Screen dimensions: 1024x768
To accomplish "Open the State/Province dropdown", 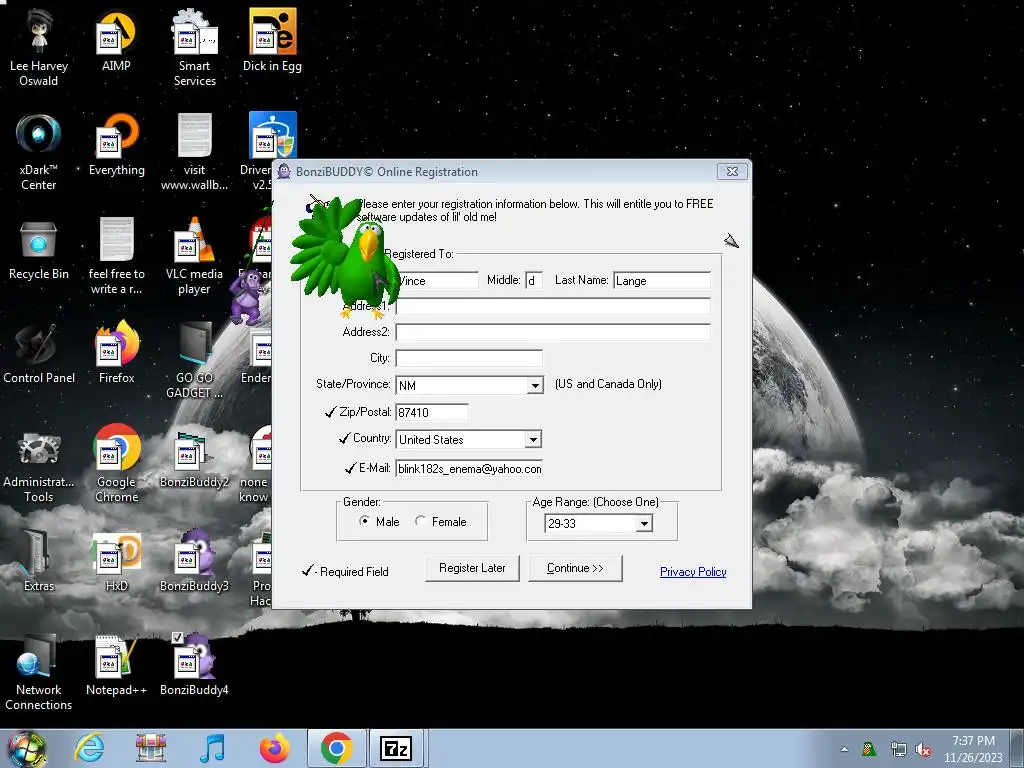I will pos(535,385).
